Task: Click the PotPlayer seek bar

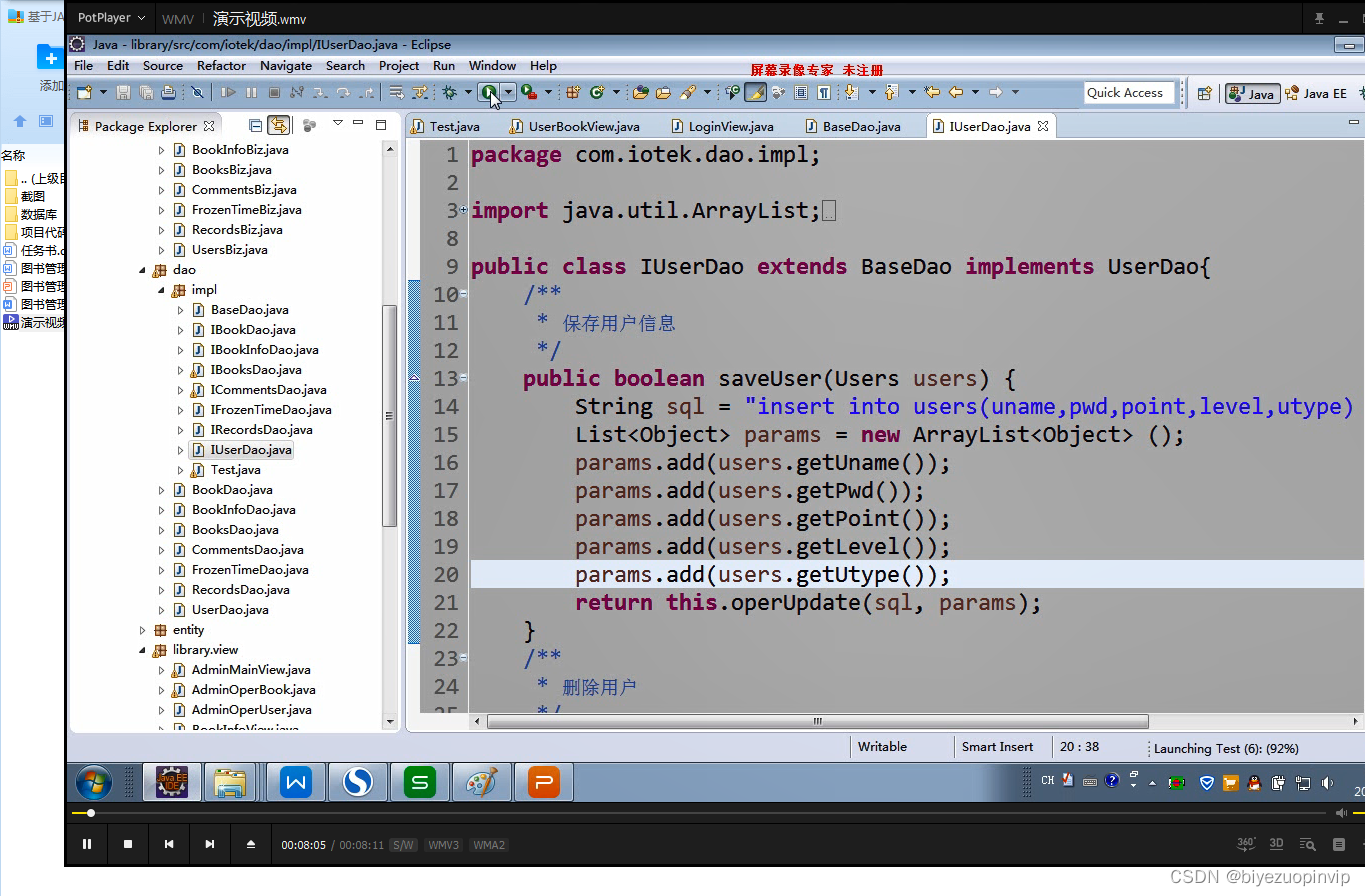Action: click(x=700, y=813)
